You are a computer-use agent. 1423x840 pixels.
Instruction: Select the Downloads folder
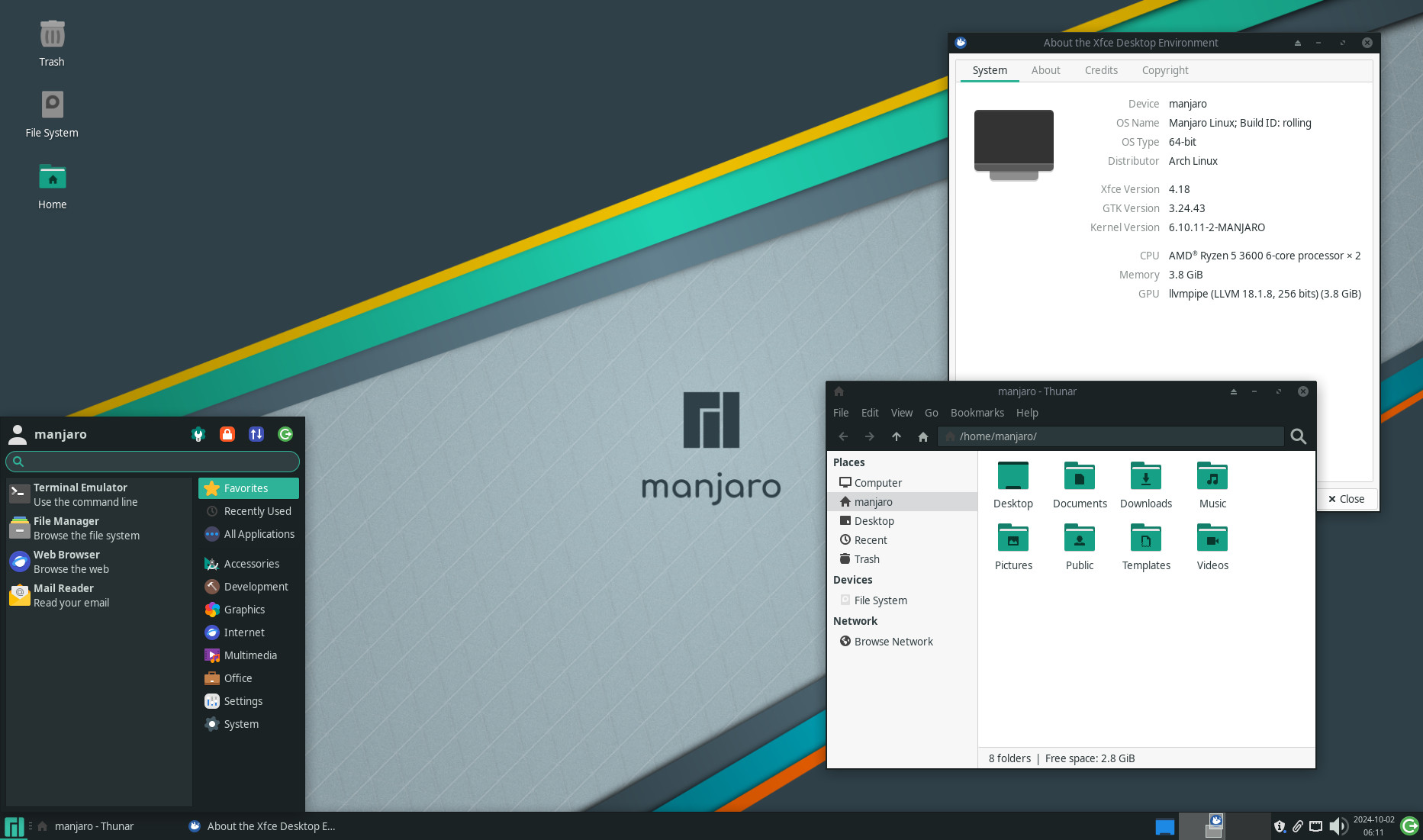point(1146,485)
